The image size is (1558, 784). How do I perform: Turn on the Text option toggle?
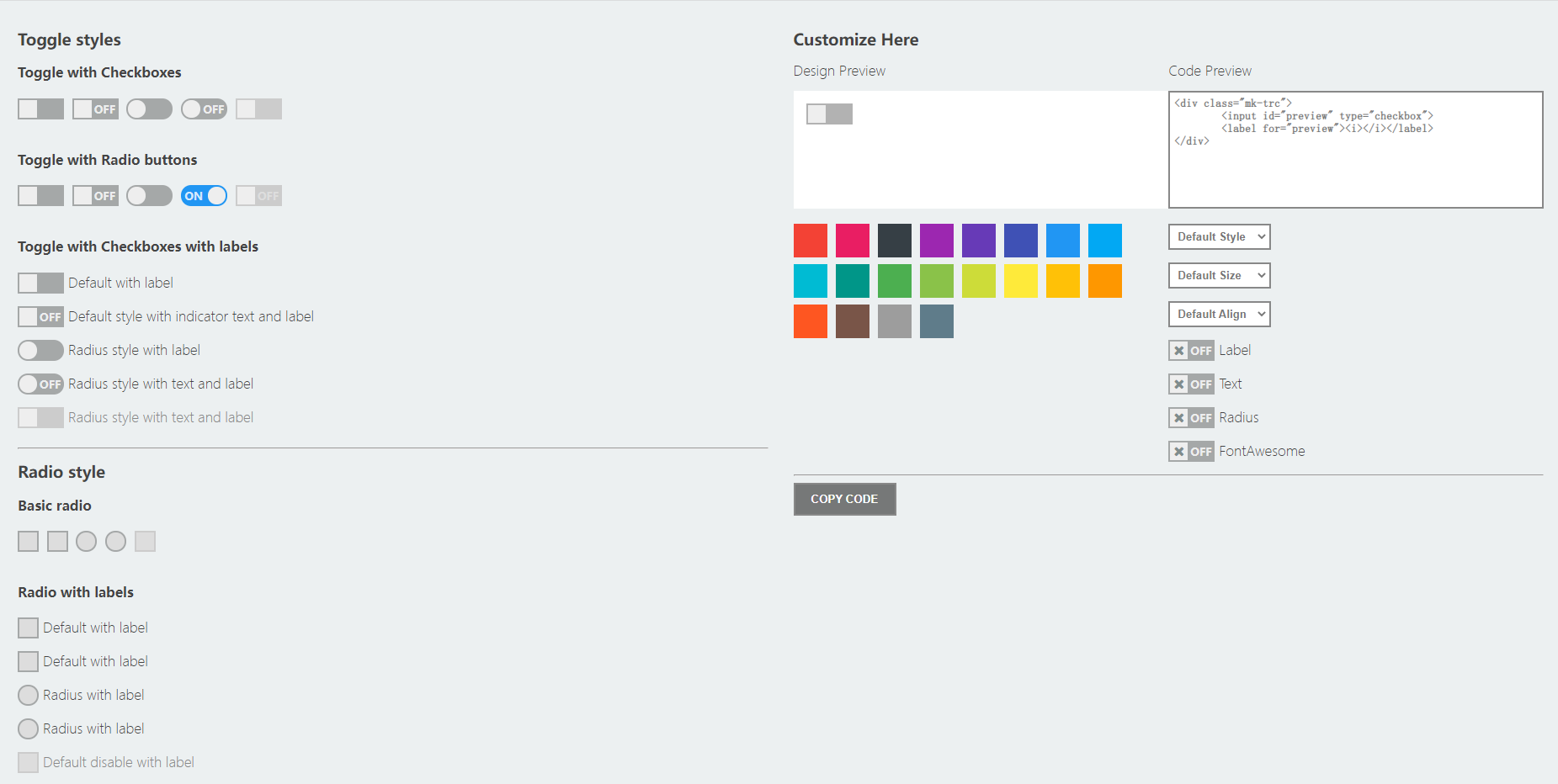[x=1191, y=384]
